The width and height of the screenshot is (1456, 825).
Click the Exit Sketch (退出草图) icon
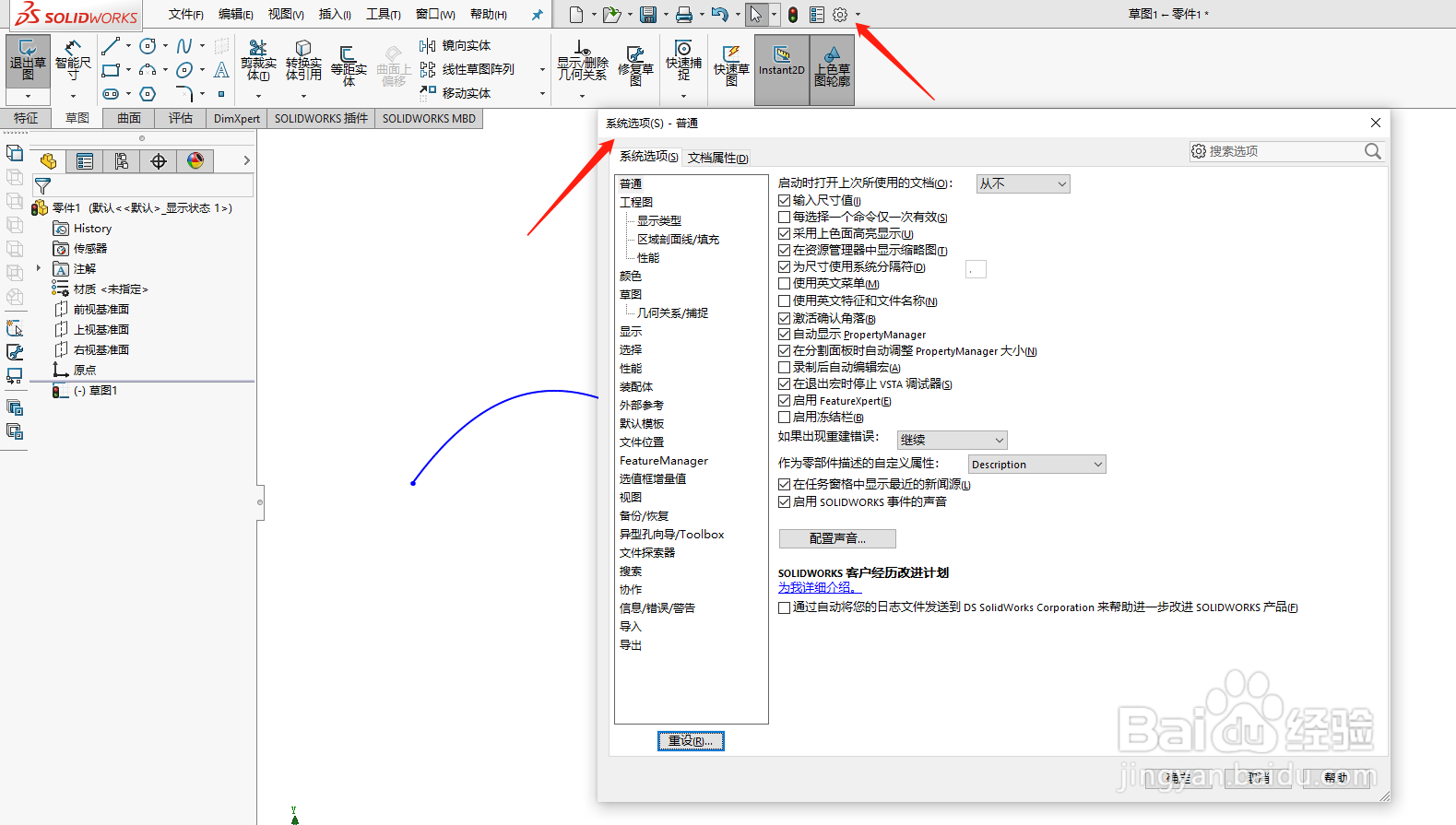(28, 61)
